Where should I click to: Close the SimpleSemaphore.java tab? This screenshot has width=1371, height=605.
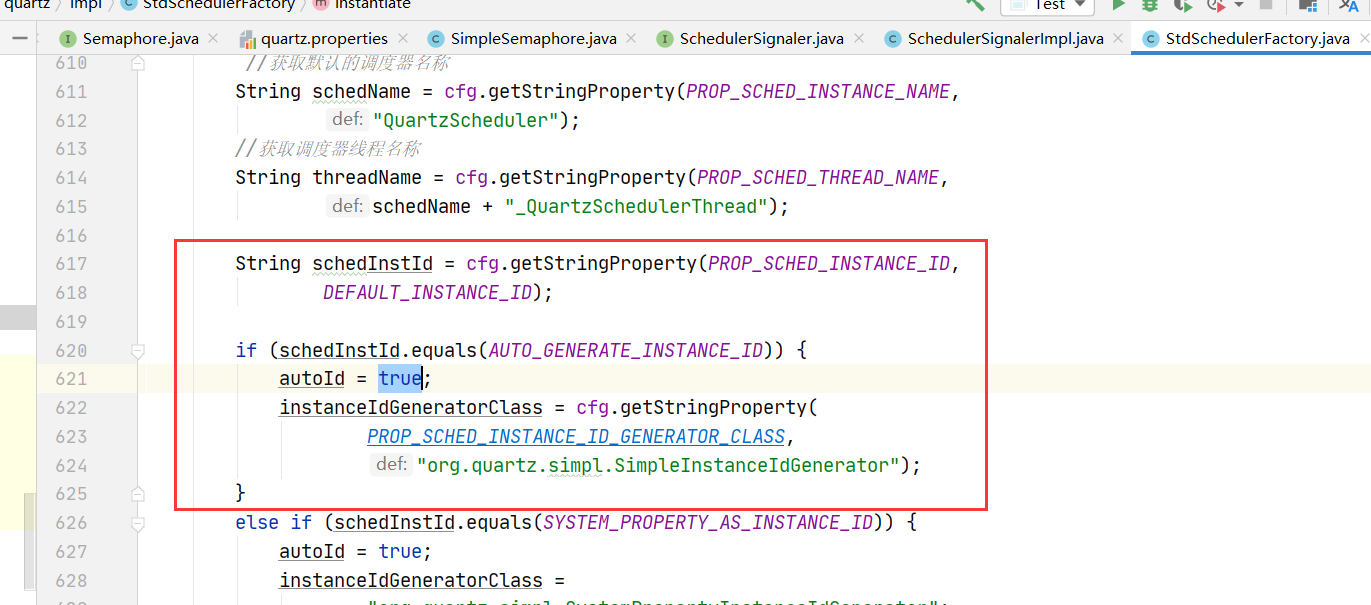point(631,40)
